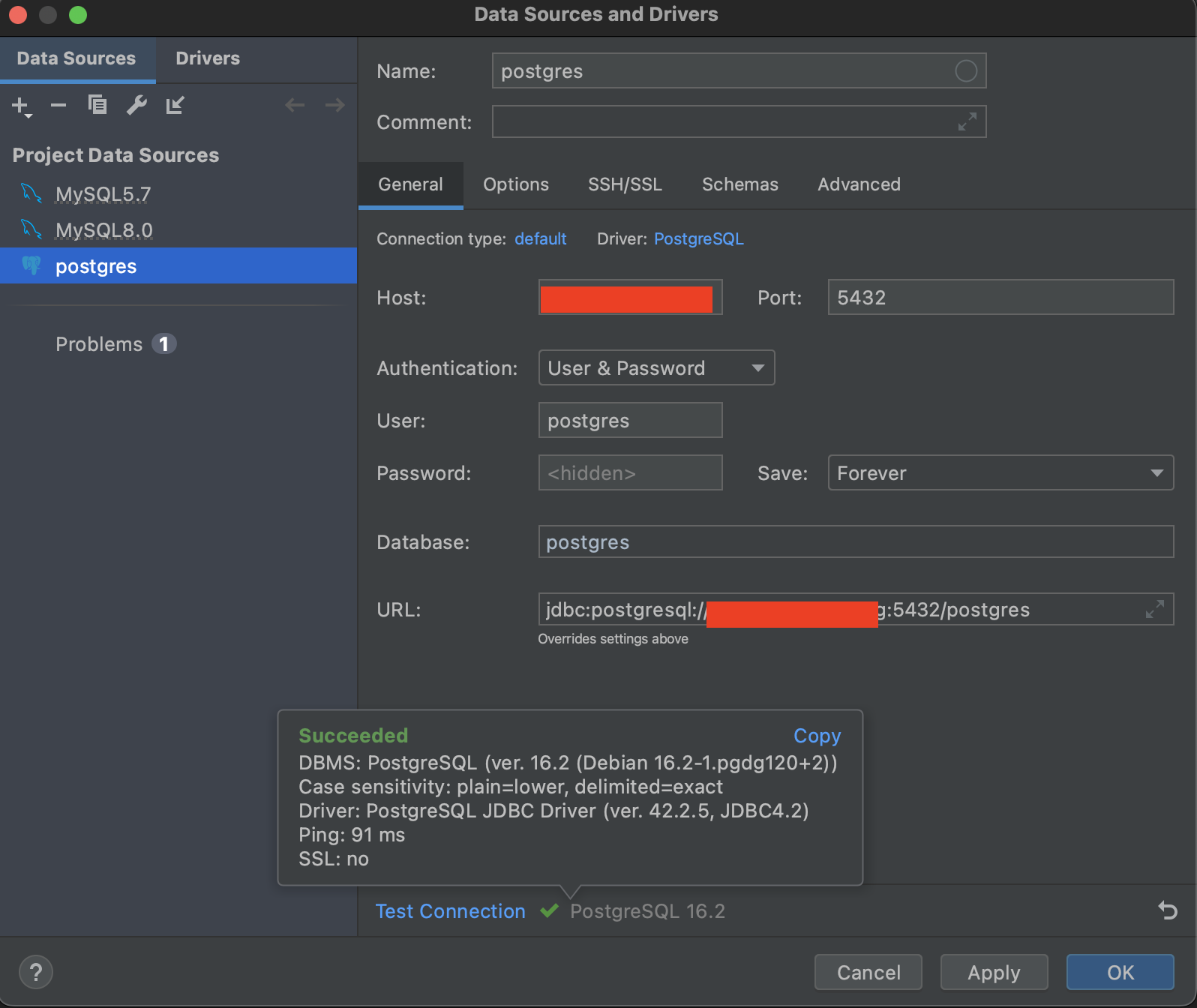Open the Options tab
Viewport: 1197px width, 1008px height.
coord(516,184)
